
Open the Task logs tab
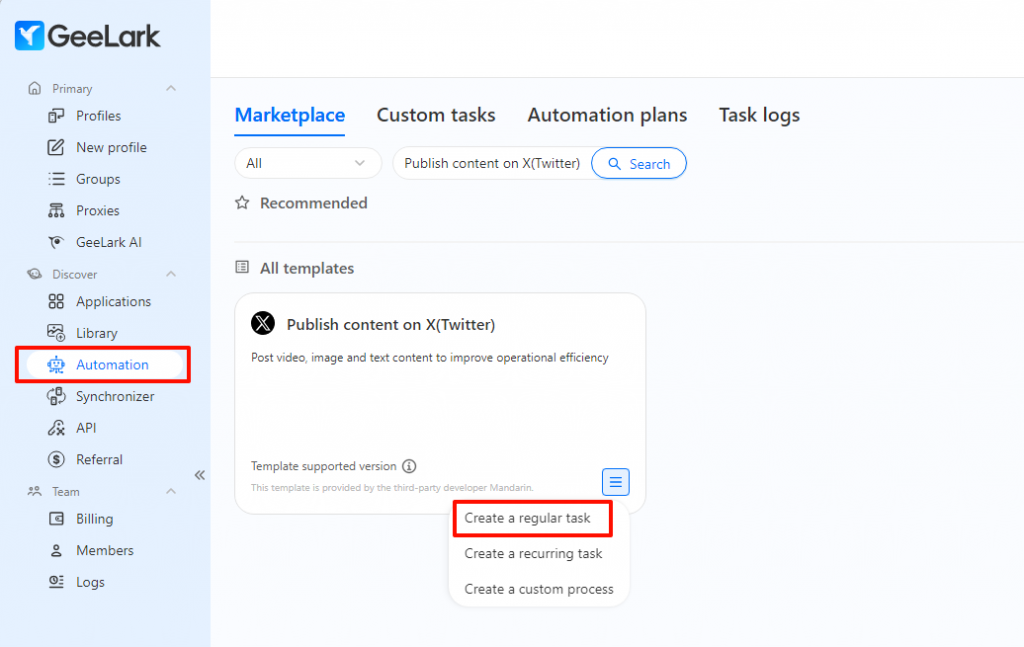(759, 115)
